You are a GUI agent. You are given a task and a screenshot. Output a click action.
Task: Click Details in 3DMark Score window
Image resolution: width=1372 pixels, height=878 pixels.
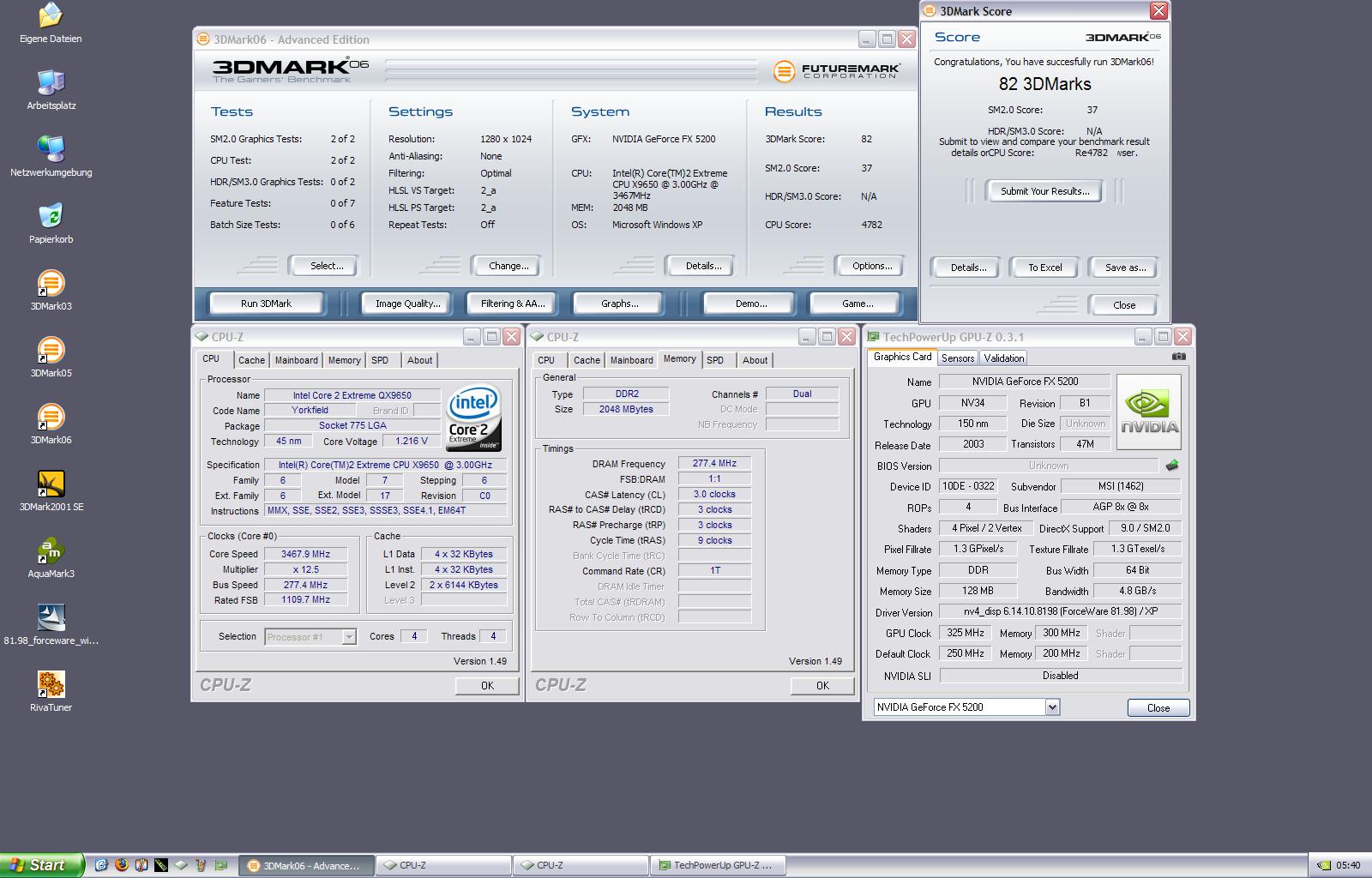pyautogui.click(x=967, y=268)
